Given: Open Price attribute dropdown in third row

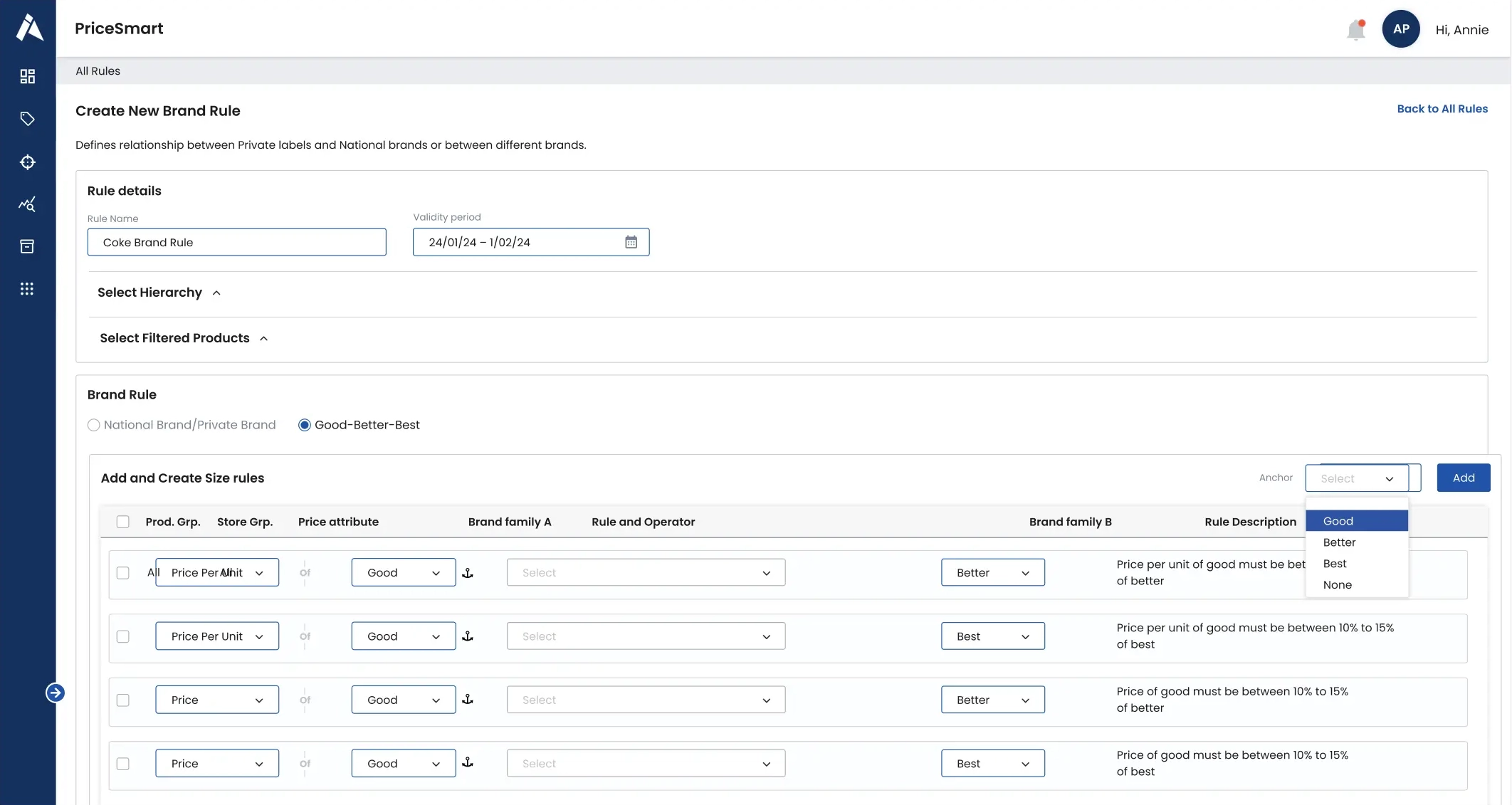Looking at the screenshot, I should coord(217,700).
